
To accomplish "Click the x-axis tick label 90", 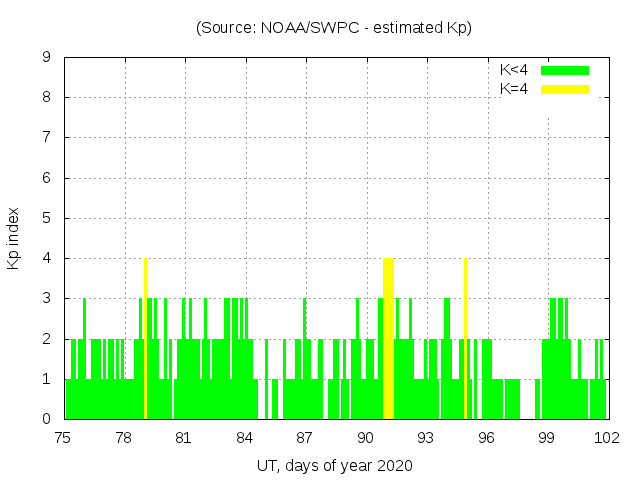I will point(365,438).
